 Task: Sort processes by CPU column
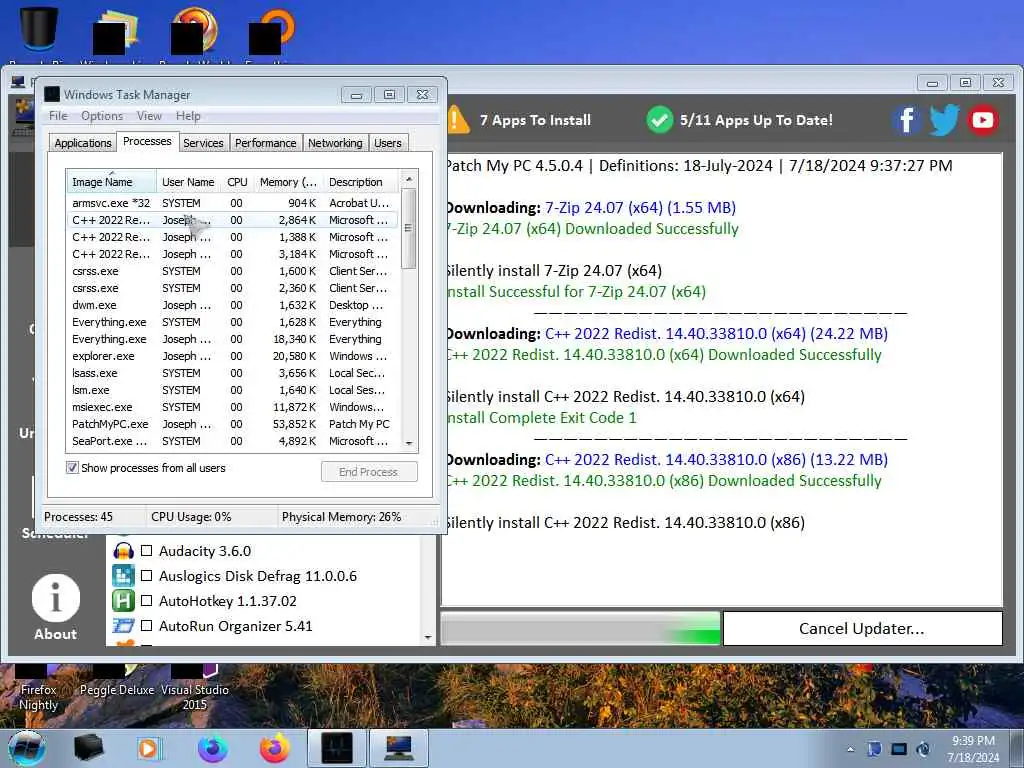click(237, 182)
